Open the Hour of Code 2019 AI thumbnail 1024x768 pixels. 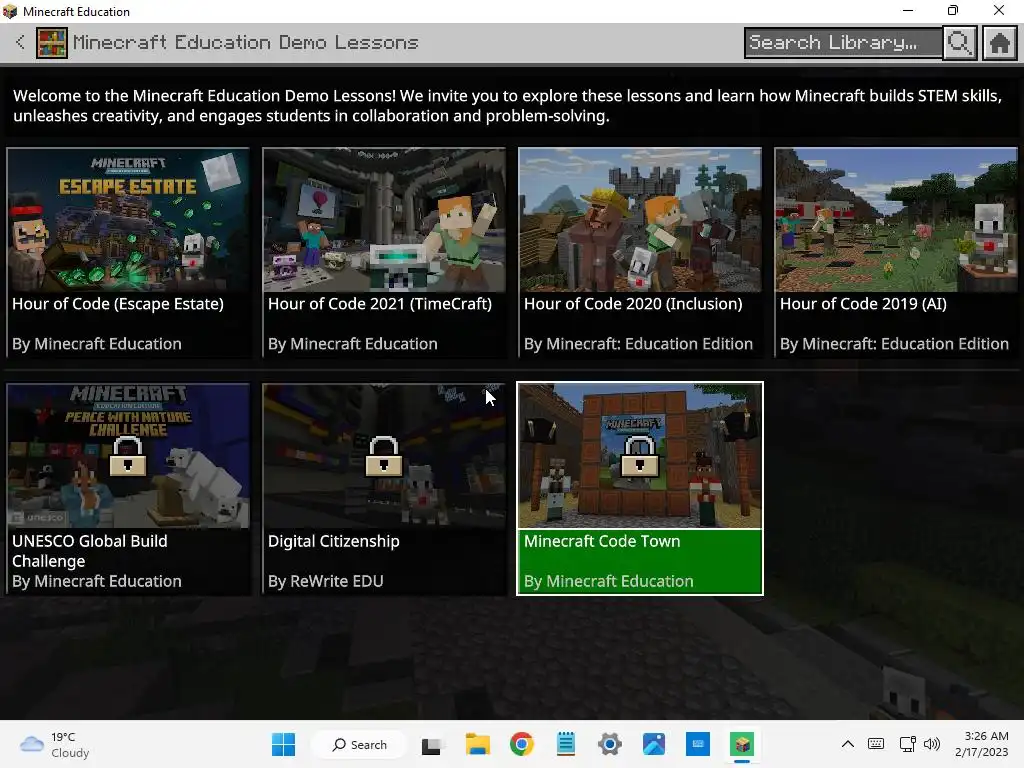click(896, 219)
